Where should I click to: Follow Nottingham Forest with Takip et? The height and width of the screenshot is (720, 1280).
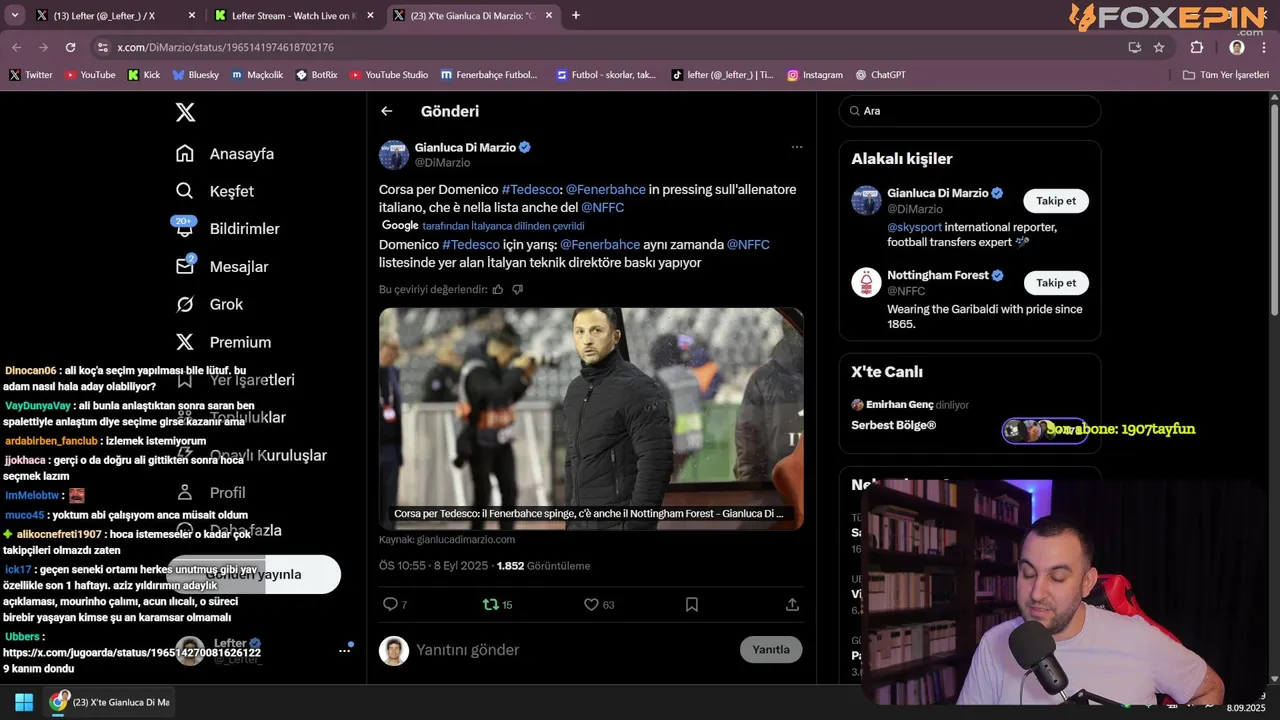[1056, 283]
